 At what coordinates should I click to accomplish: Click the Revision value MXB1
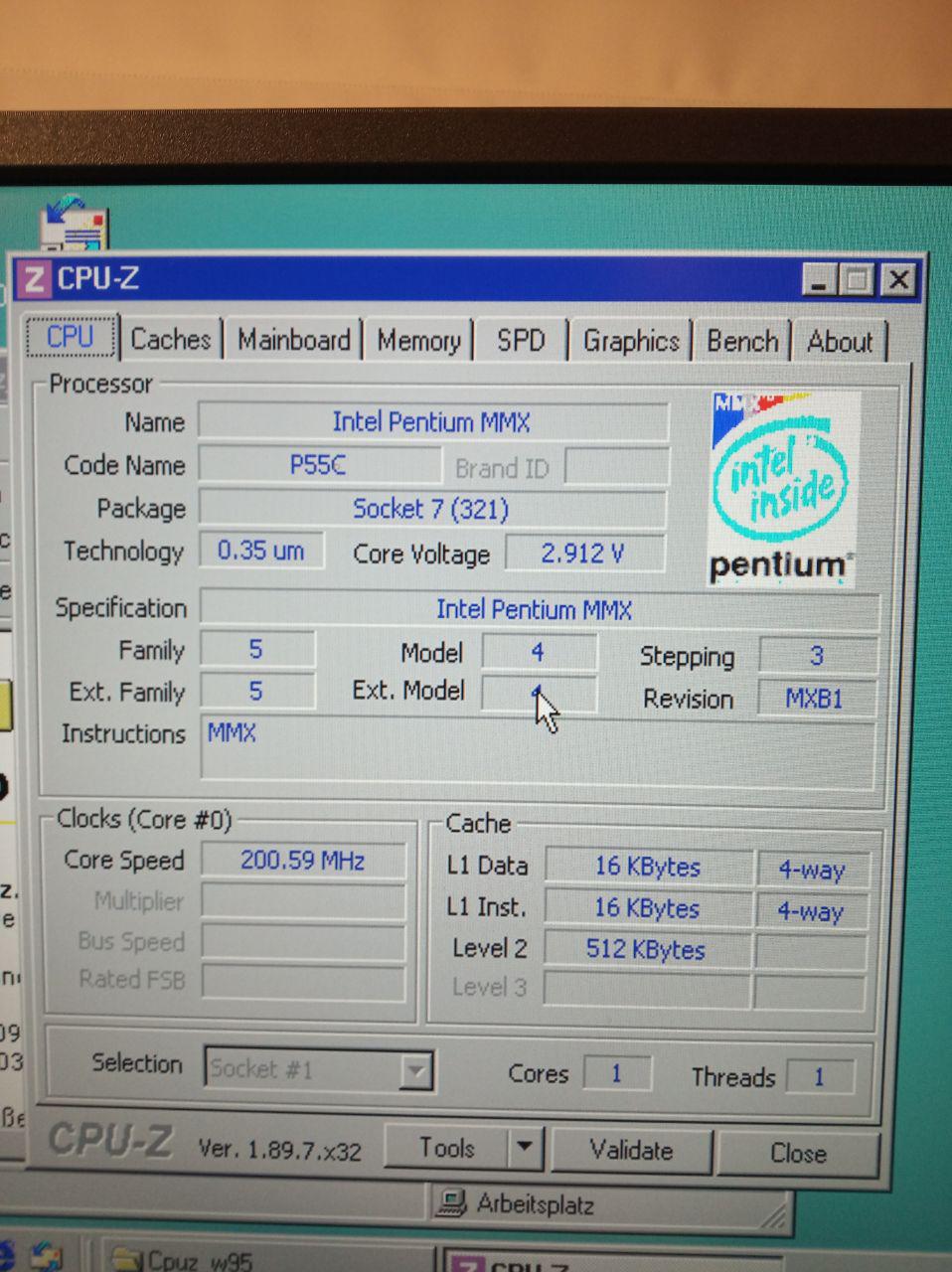coord(815,699)
